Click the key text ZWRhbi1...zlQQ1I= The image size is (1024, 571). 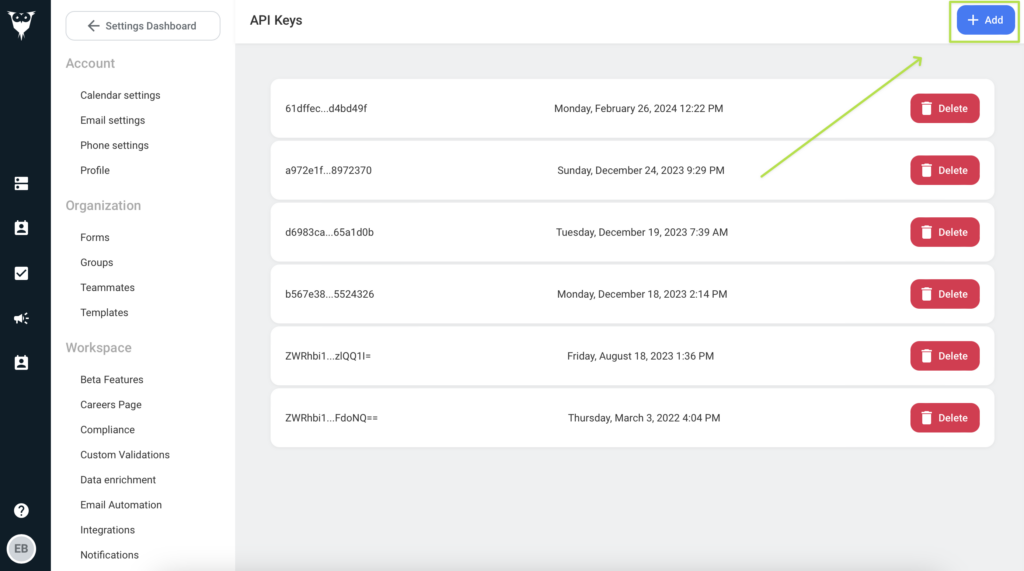[x=328, y=356]
